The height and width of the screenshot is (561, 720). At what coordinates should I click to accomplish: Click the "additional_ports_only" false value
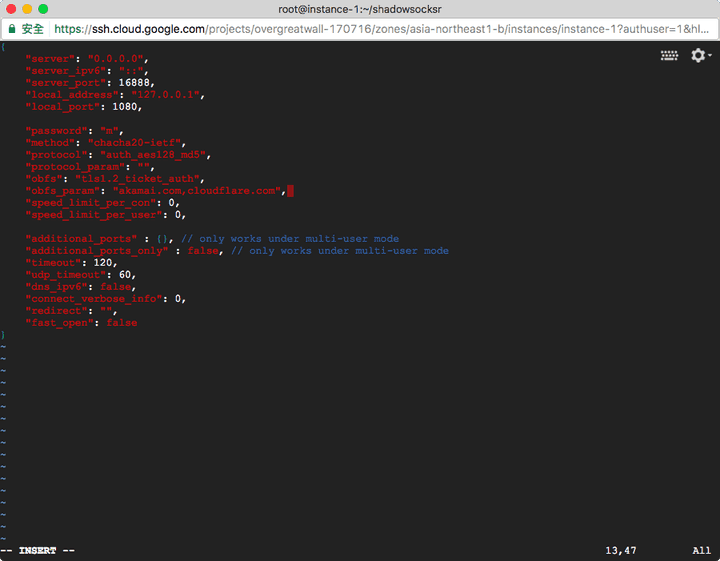203,251
